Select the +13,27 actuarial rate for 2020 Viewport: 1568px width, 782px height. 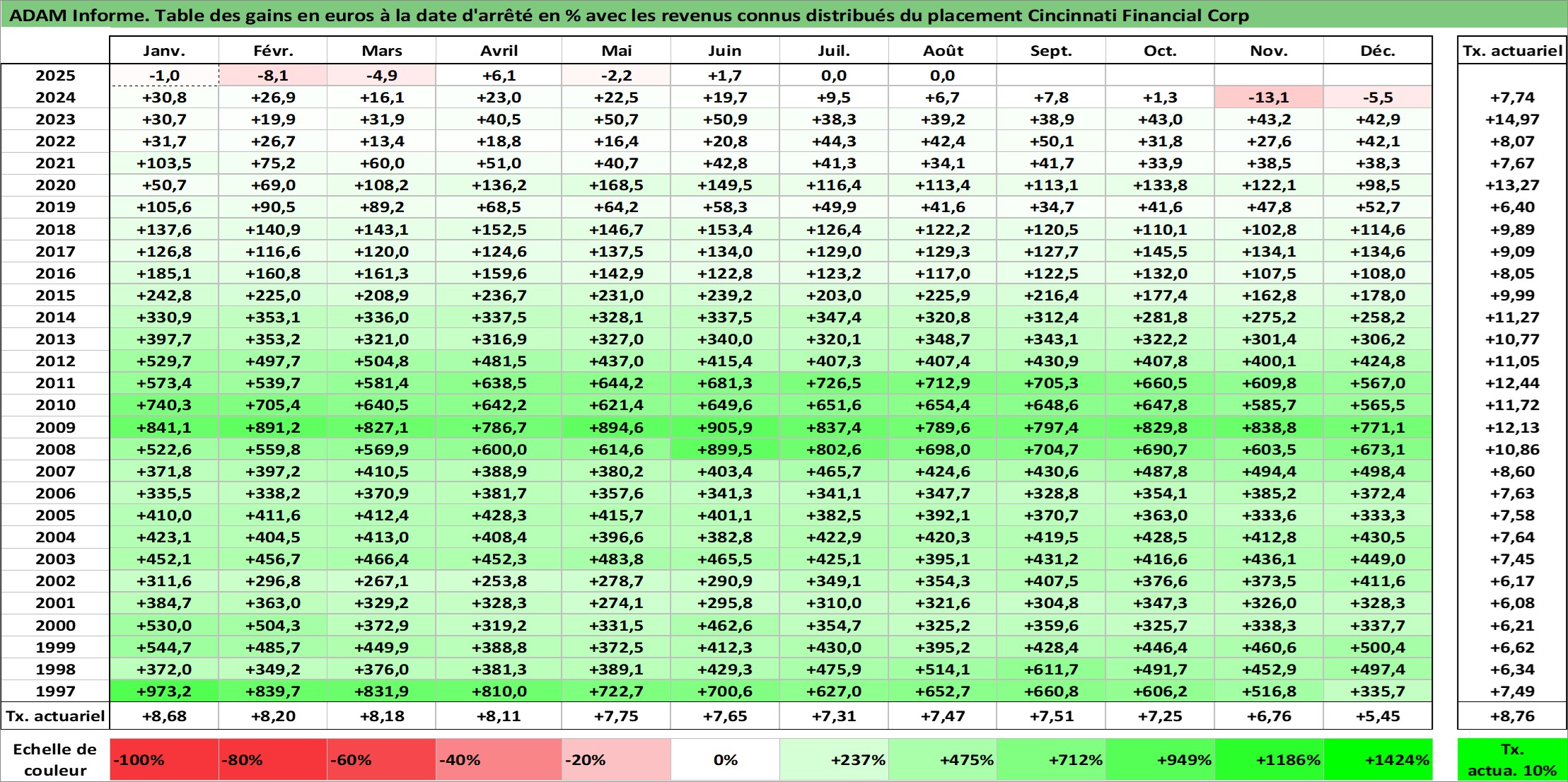[1512, 185]
